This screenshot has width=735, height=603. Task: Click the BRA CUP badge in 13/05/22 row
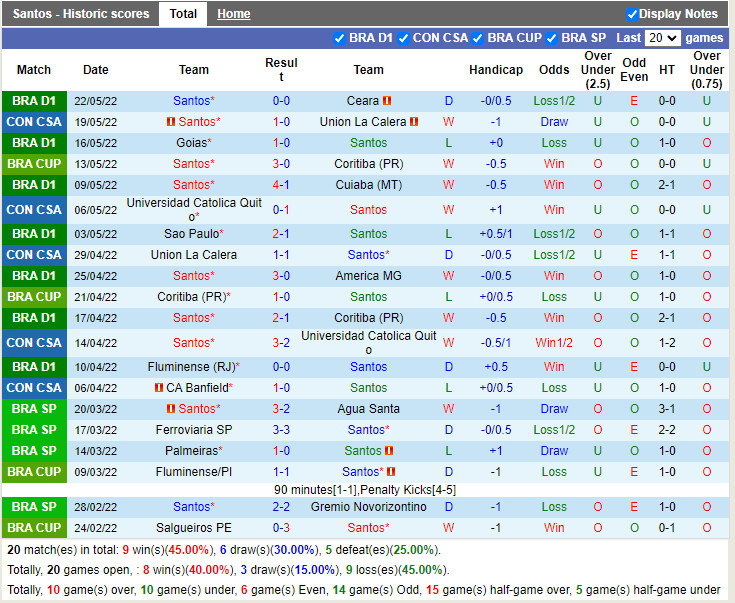34,164
